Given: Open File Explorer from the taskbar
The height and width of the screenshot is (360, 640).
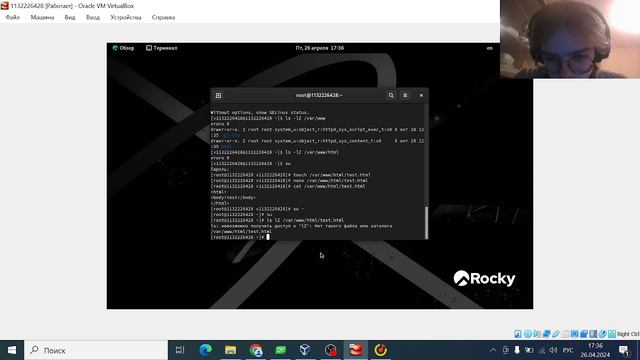Looking at the screenshot, I should point(231,350).
